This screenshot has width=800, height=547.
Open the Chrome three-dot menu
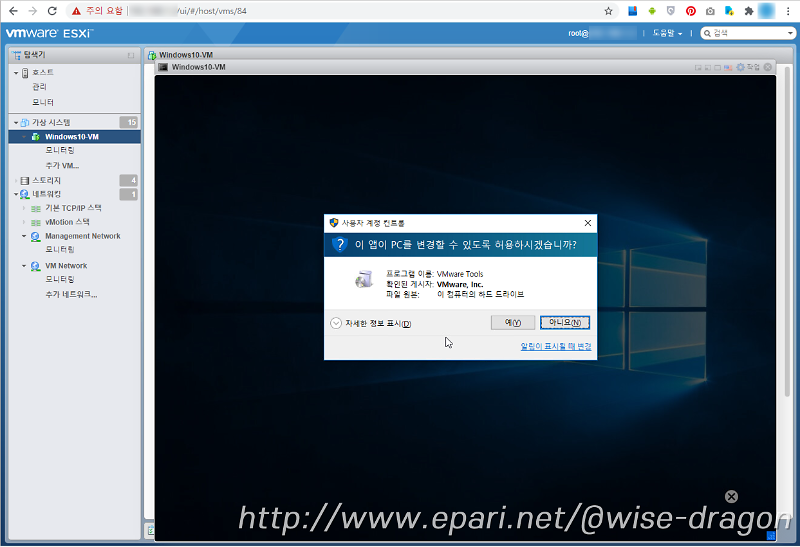click(x=788, y=11)
